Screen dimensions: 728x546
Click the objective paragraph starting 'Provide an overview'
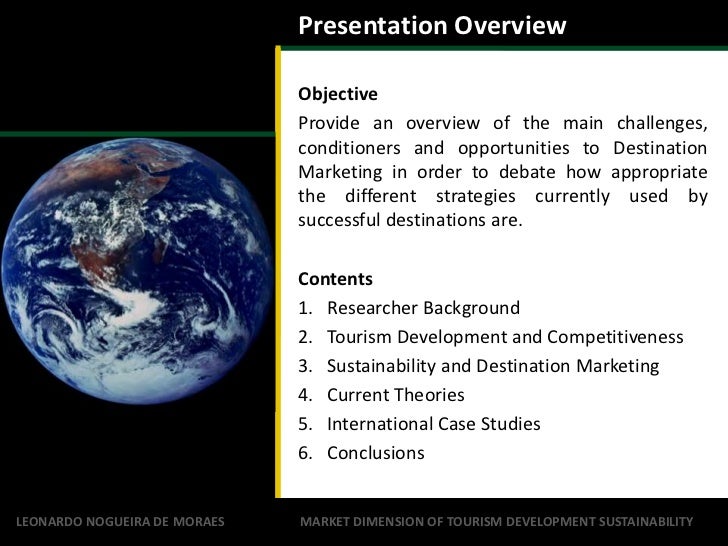pos(503,172)
